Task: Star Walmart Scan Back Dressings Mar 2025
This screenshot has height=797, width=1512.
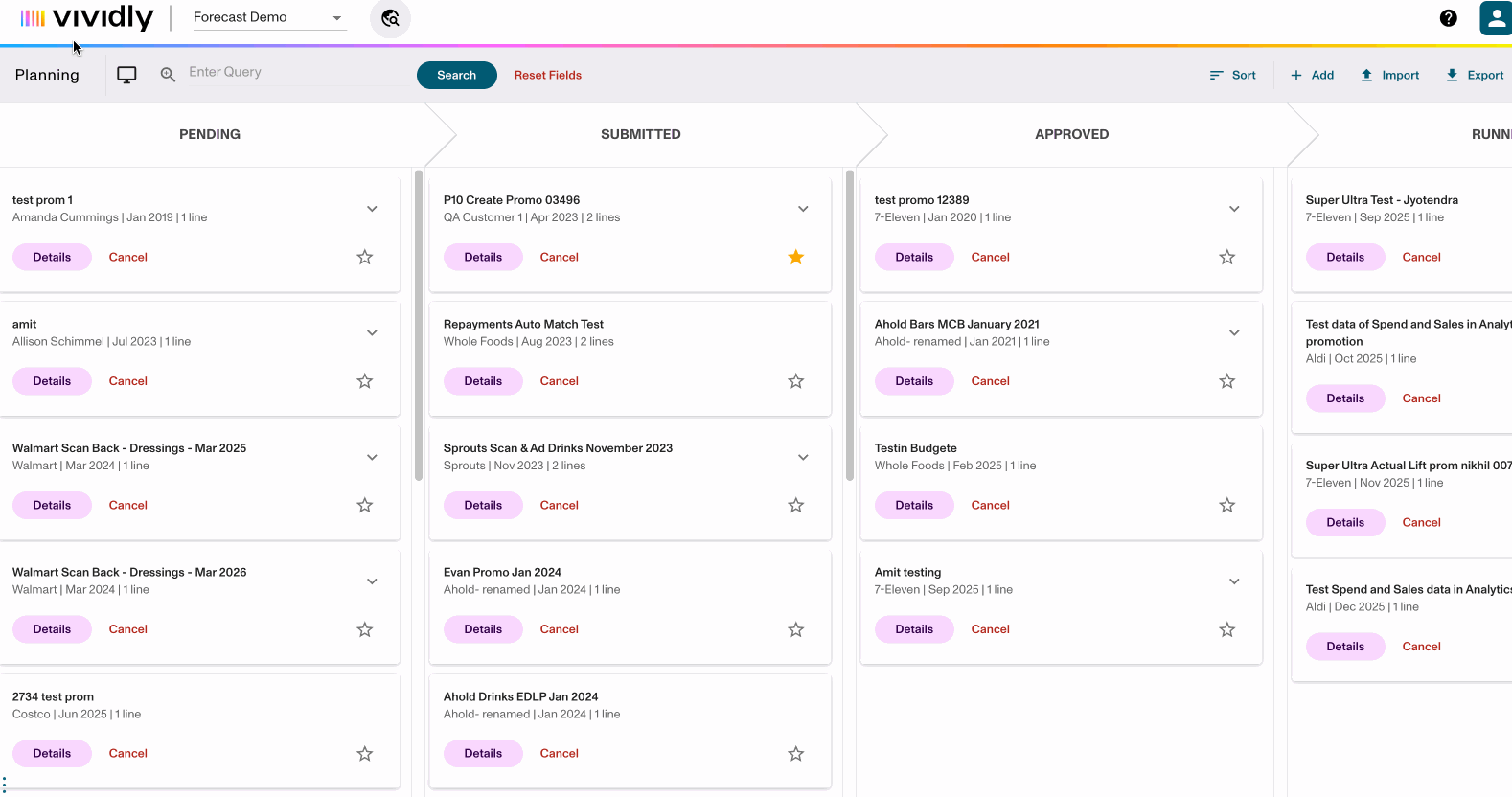Action: (365, 505)
